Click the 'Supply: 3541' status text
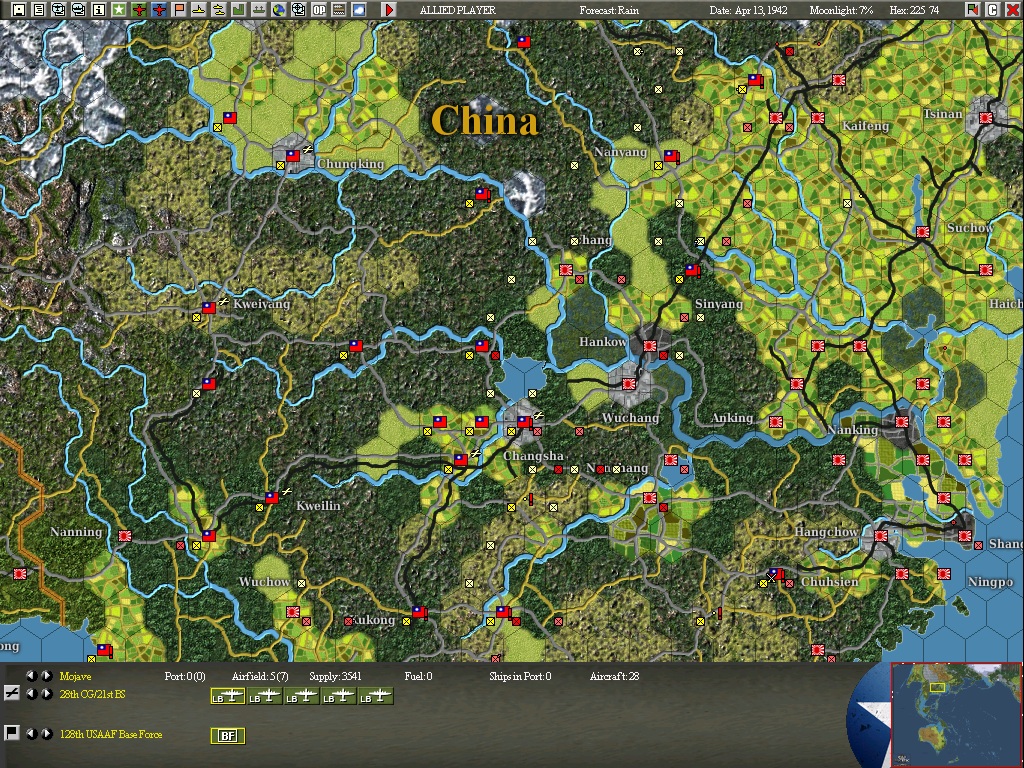This screenshot has width=1024, height=768. (x=335, y=676)
